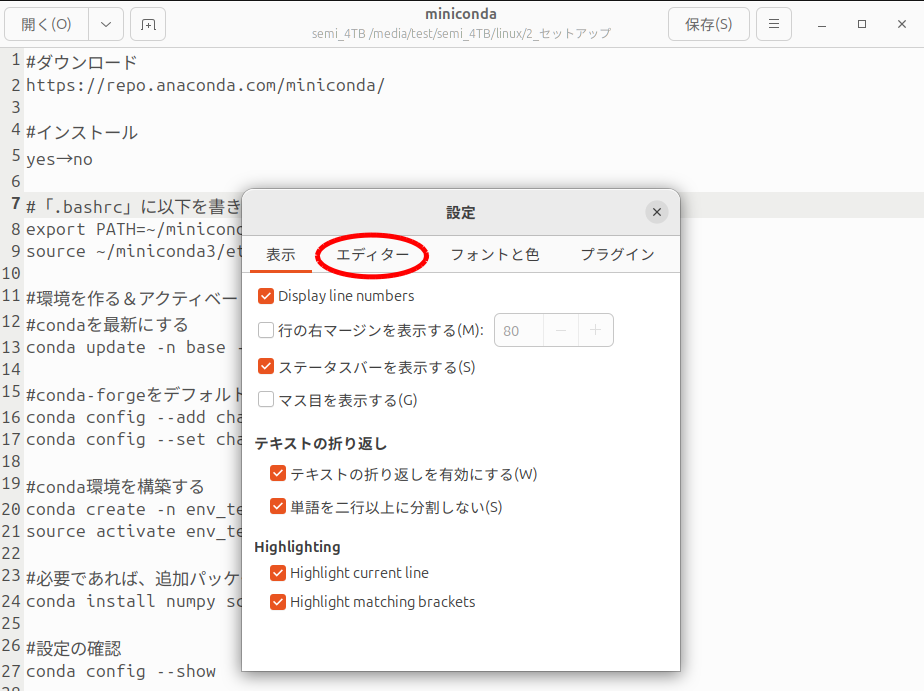
Task: Expand the recent files dropdown arrow
Action: 106,24
